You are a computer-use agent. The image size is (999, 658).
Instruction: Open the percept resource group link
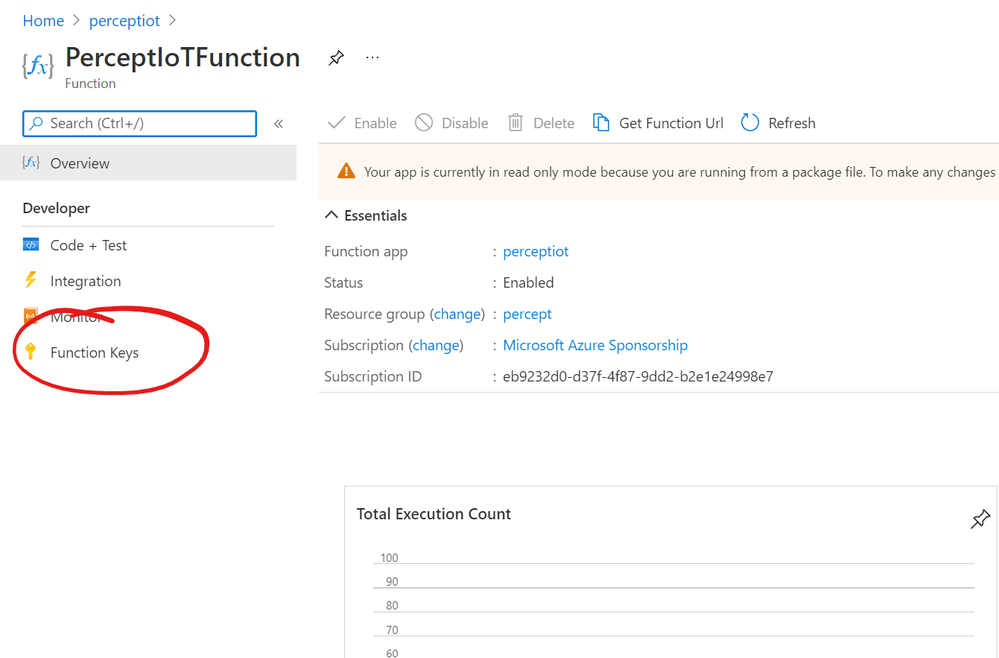point(527,314)
